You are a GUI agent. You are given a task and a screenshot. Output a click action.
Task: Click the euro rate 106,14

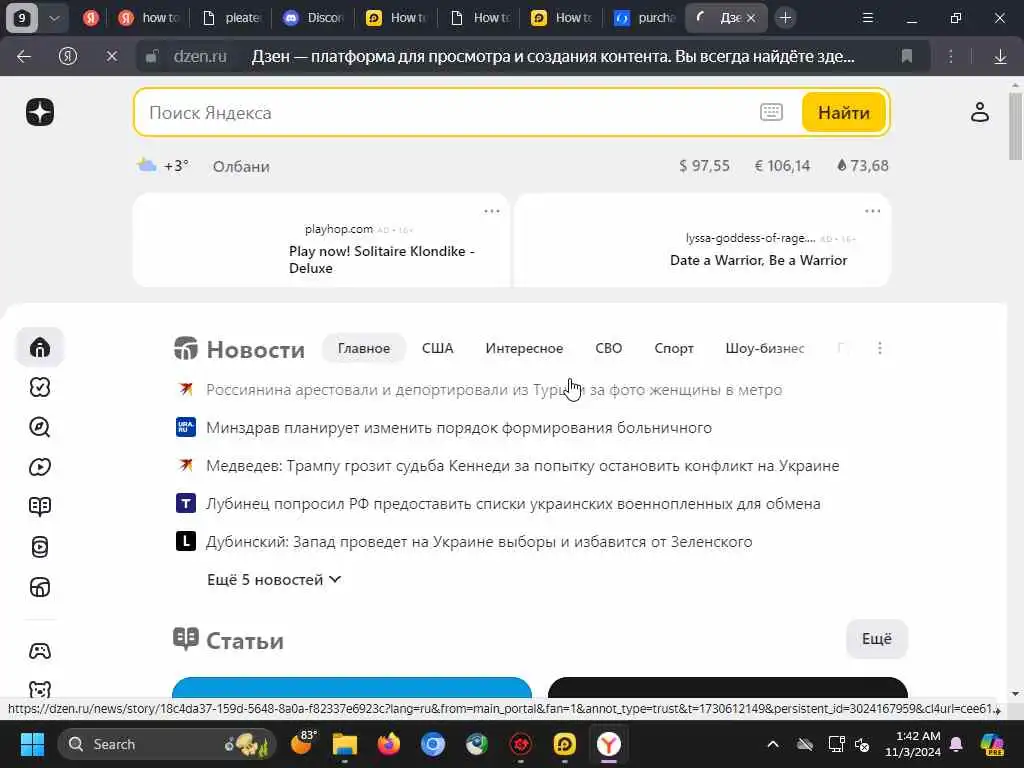(x=782, y=166)
